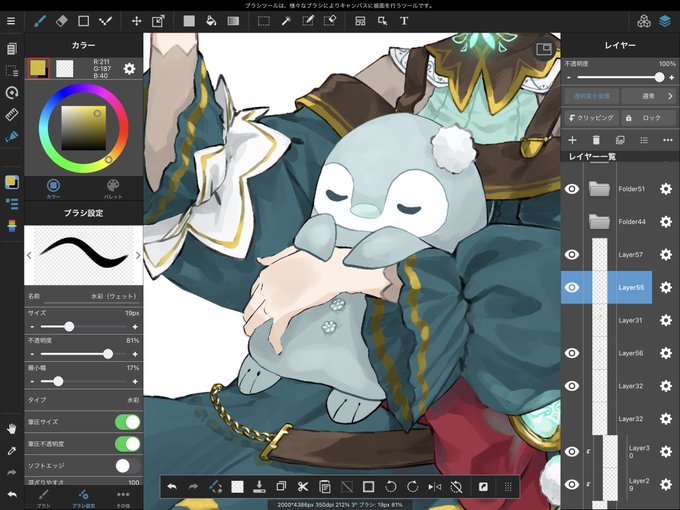This screenshot has width=680, height=510.
Task: Select the rectangular Selection tool
Action: (x=264, y=21)
